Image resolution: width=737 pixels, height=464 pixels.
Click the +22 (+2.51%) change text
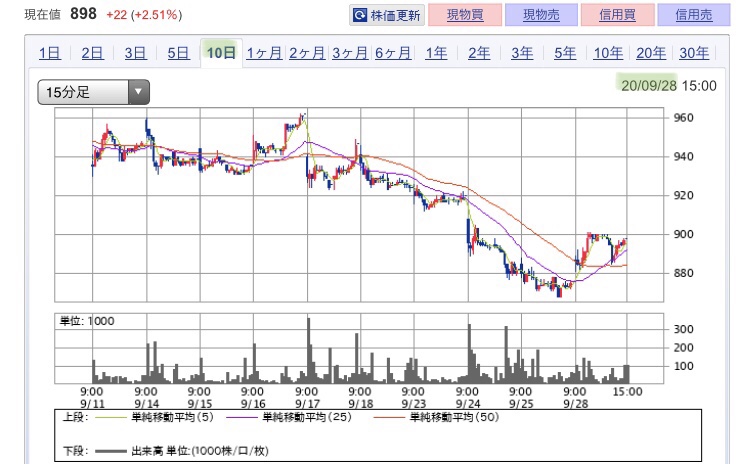144,15
